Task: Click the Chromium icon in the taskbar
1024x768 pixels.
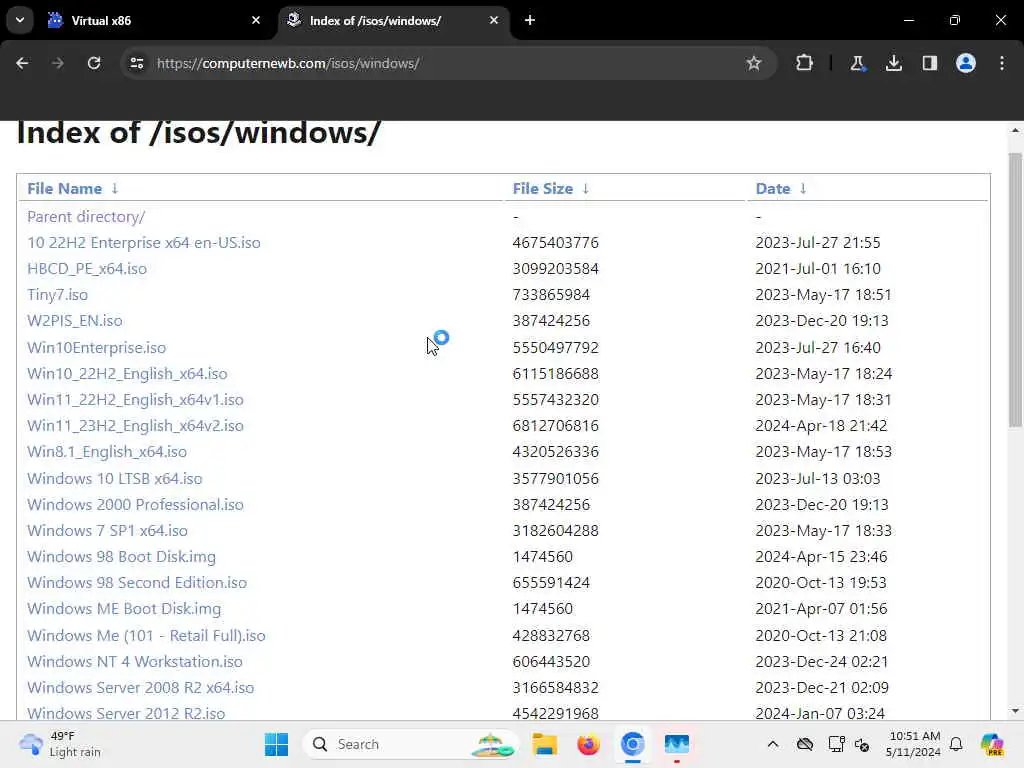Action: [632, 744]
